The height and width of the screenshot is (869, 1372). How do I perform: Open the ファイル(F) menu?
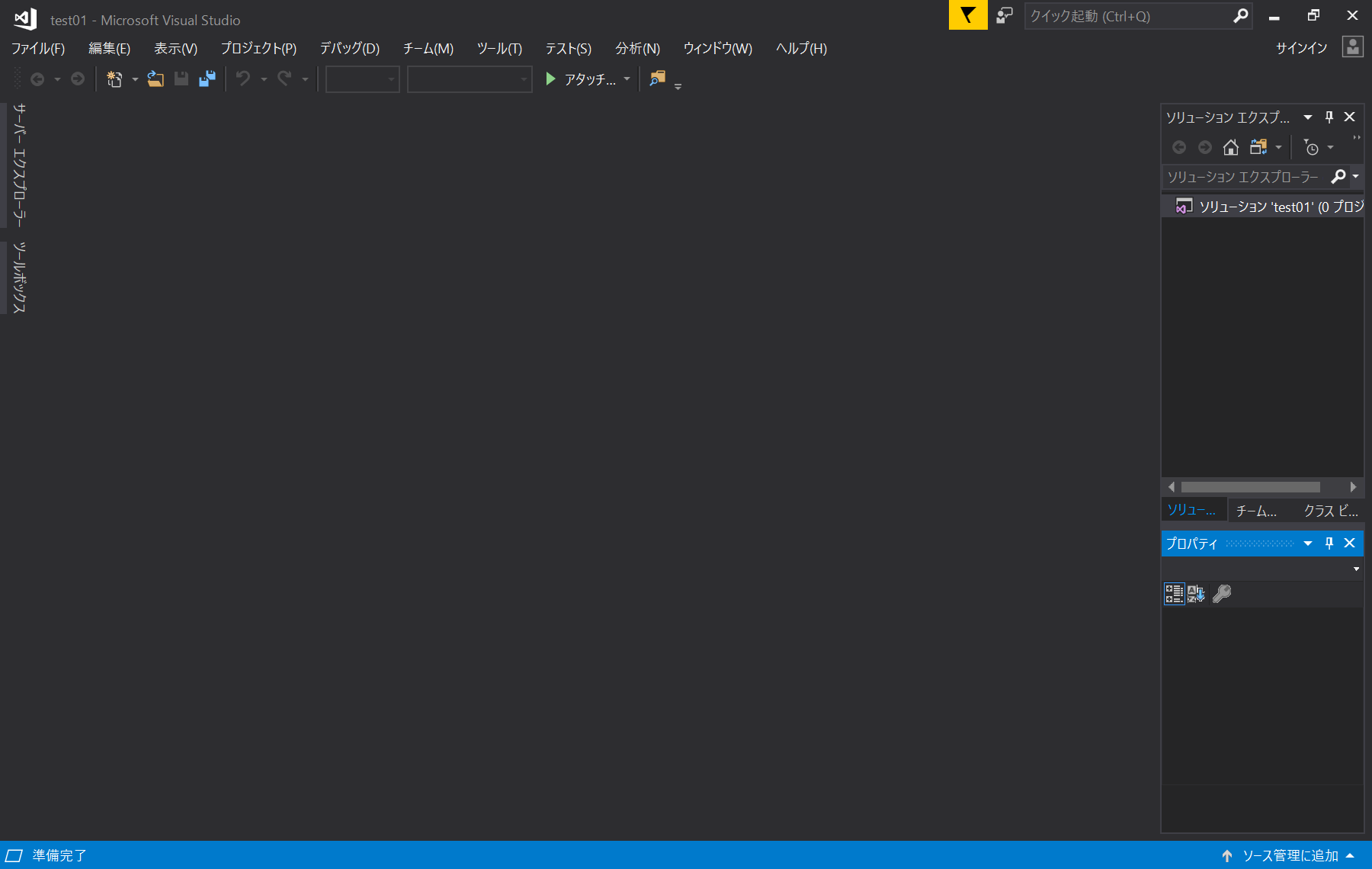coord(38,48)
